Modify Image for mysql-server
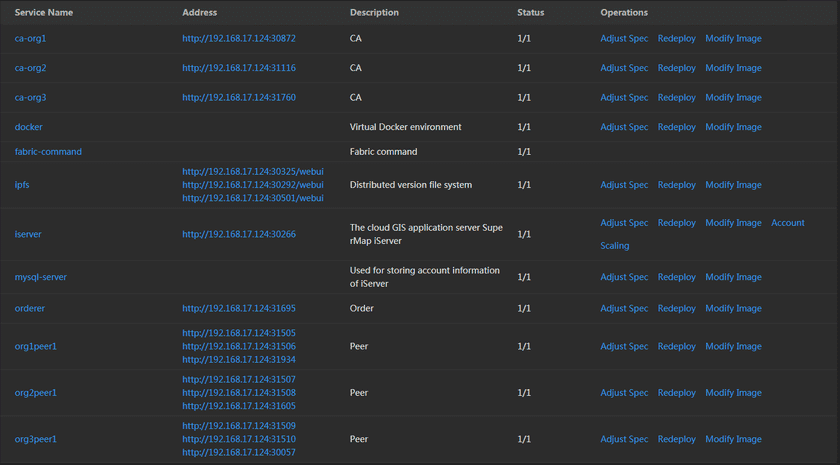Image resolution: width=840 pixels, height=465 pixels. pyautogui.click(x=733, y=277)
